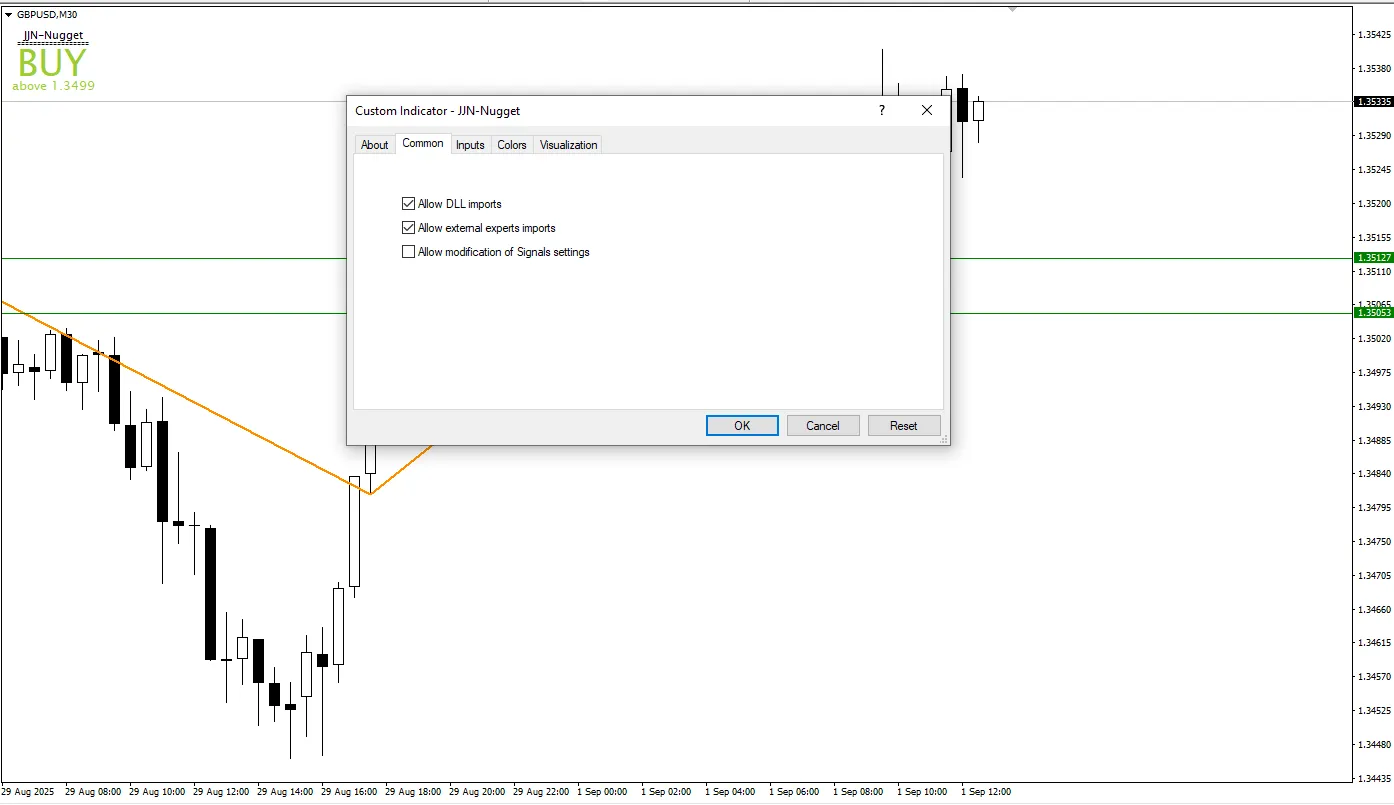
Task: Go to the Colors tab
Action: pyautogui.click(x=511, y=145)
